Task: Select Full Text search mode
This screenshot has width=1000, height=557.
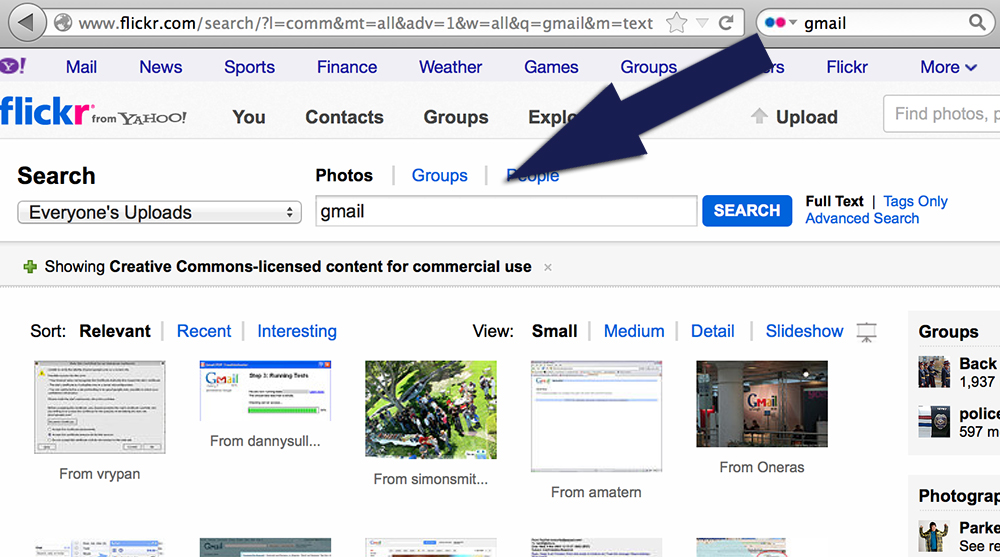Action: (834, 202)
